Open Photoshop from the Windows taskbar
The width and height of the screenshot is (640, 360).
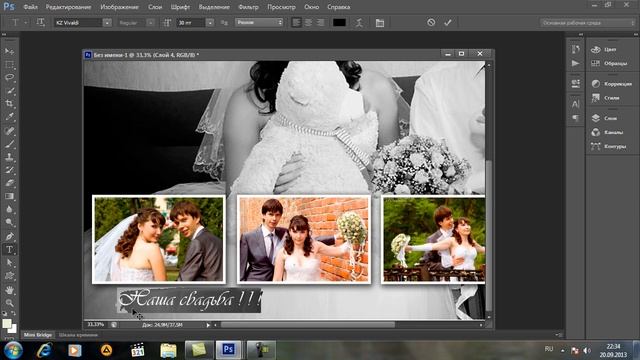(228, 350)
